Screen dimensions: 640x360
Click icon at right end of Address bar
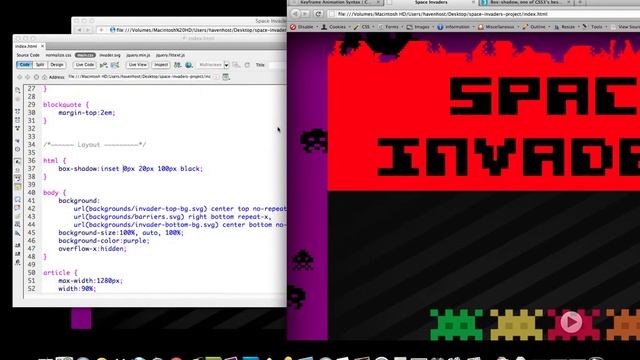(226, 77)
